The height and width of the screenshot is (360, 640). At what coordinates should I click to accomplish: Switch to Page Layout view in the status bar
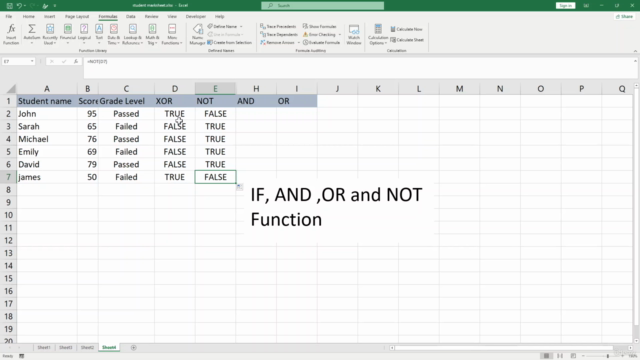(560, 356)
